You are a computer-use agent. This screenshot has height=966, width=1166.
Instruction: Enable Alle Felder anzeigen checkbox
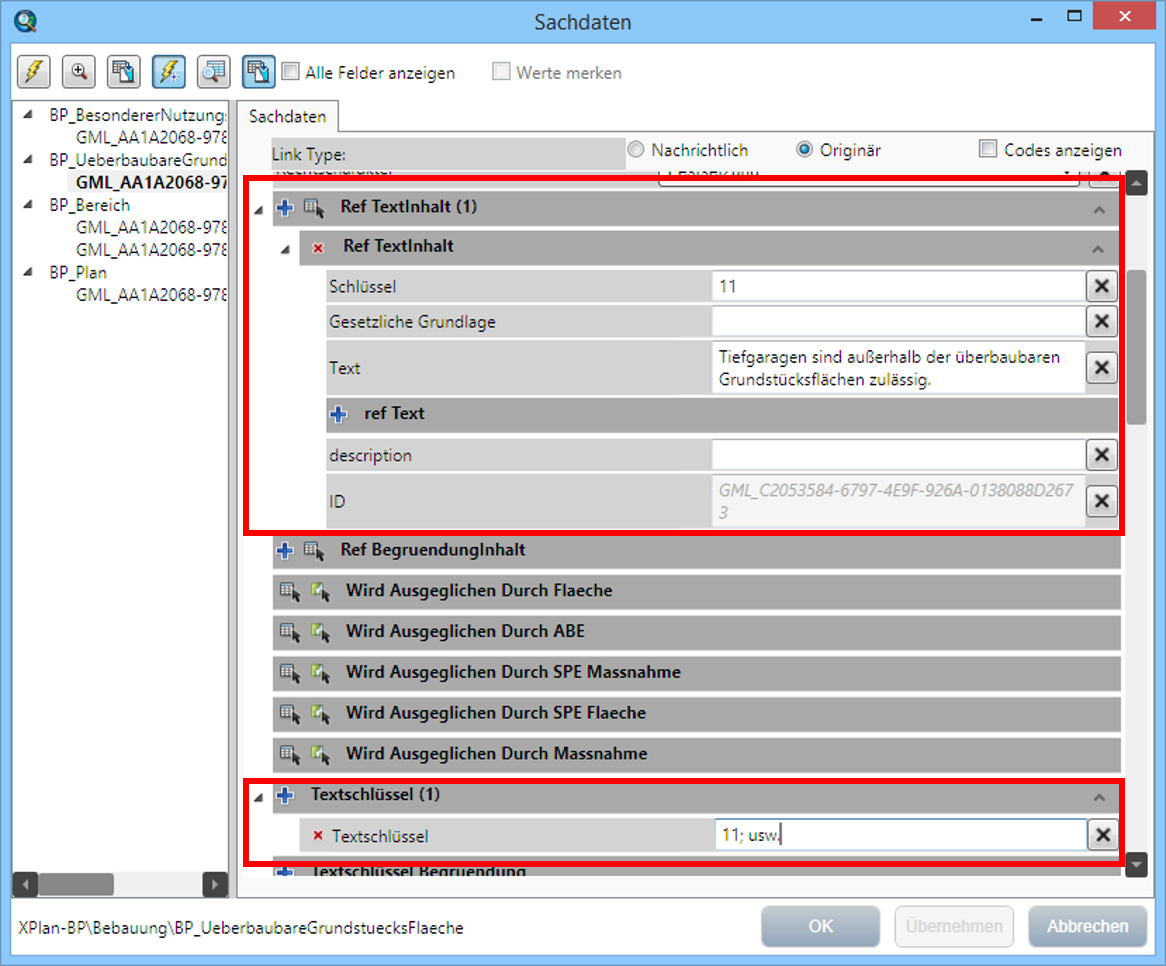click(x=291, y=72)
